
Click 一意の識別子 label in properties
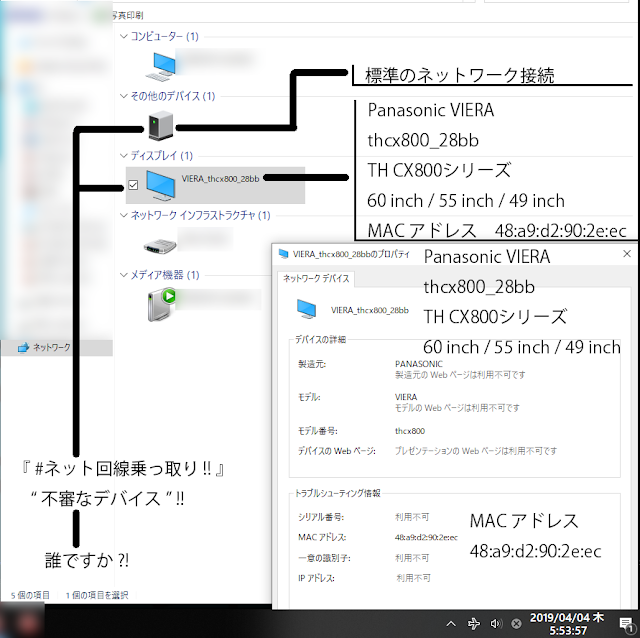pyautogui.click(x=324, y=558)
